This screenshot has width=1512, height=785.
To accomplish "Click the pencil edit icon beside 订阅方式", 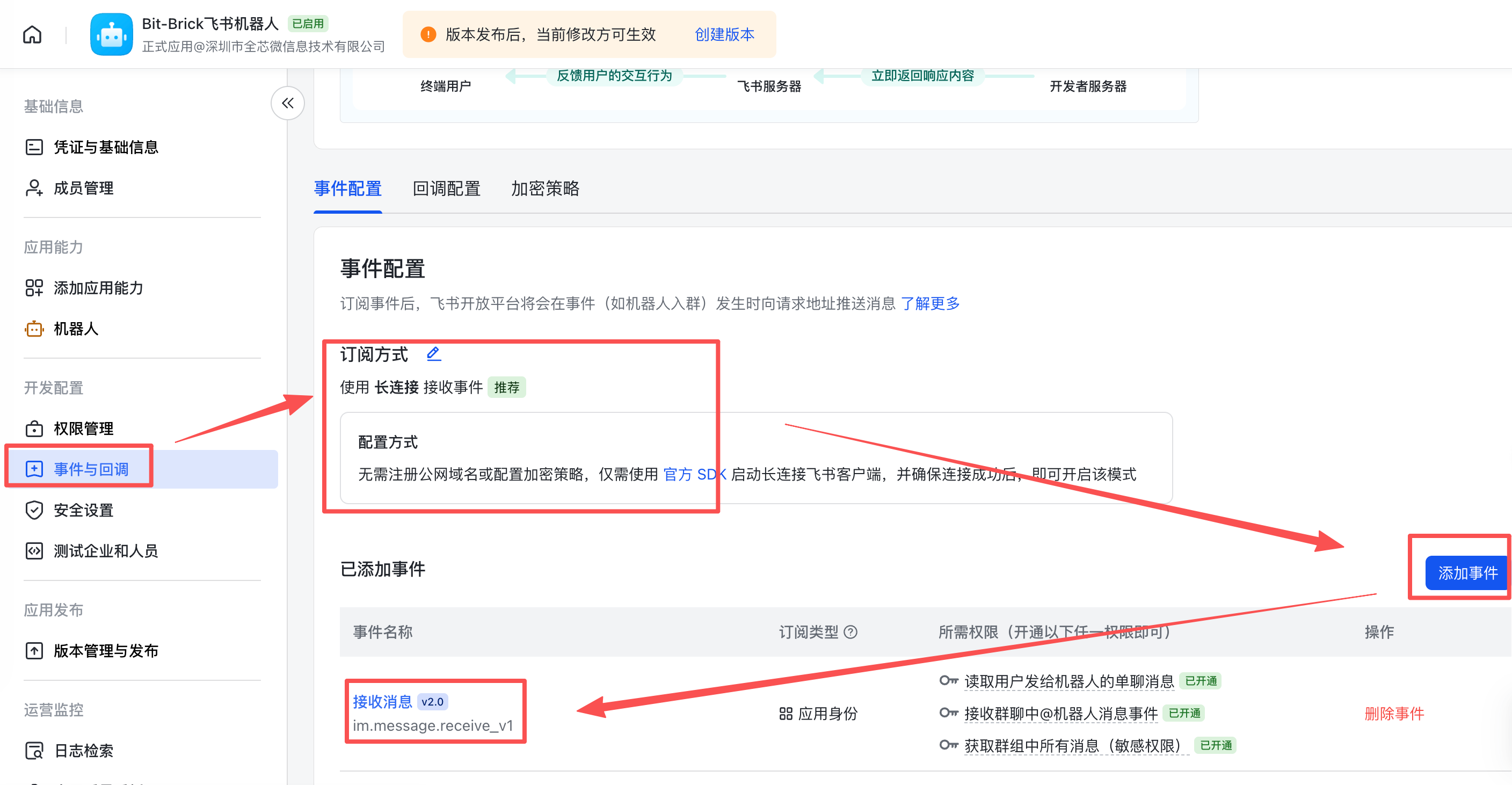I will click(433, 353).
